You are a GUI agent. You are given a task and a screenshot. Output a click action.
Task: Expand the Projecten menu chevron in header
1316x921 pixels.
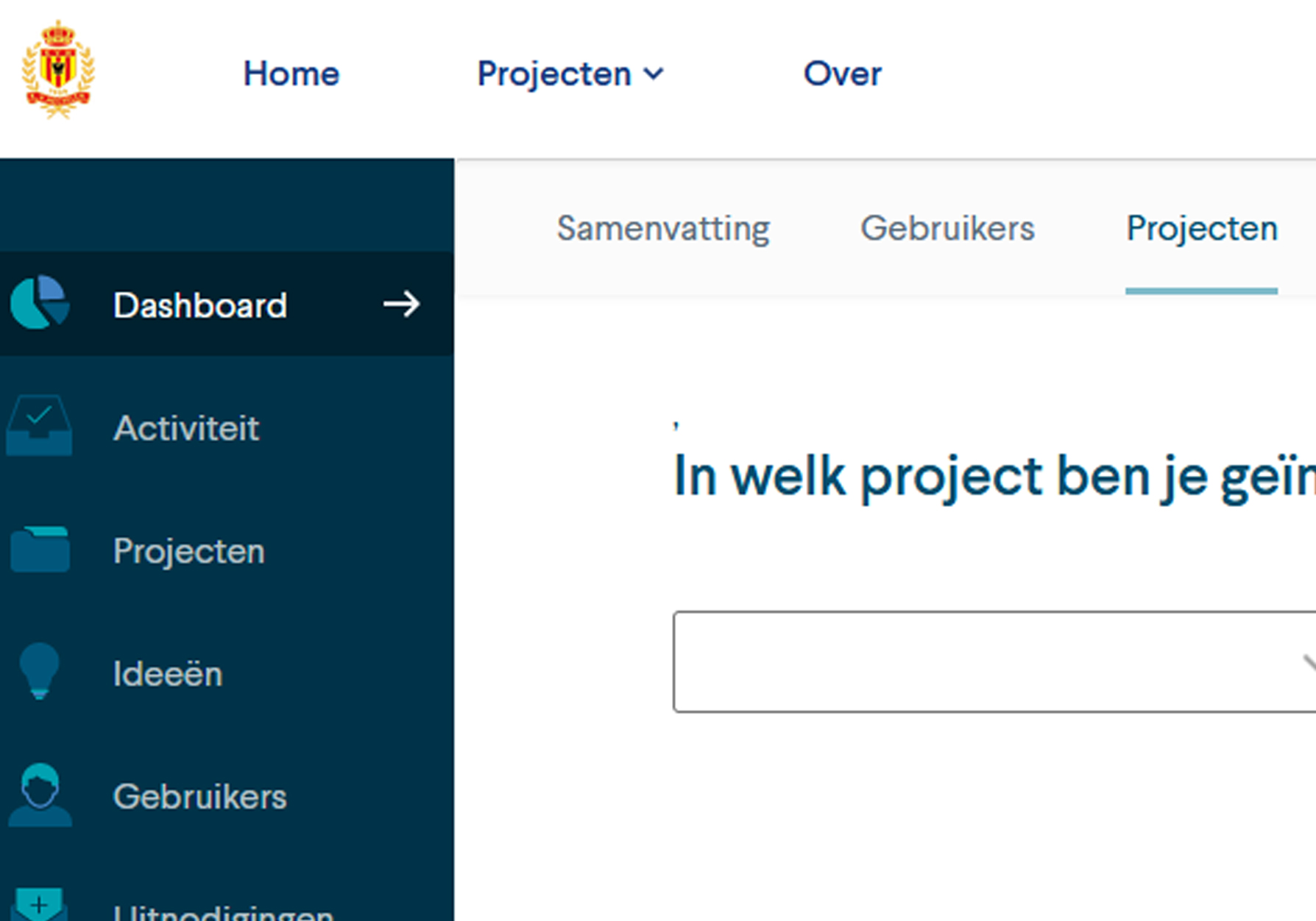click(x=654, y=74)
